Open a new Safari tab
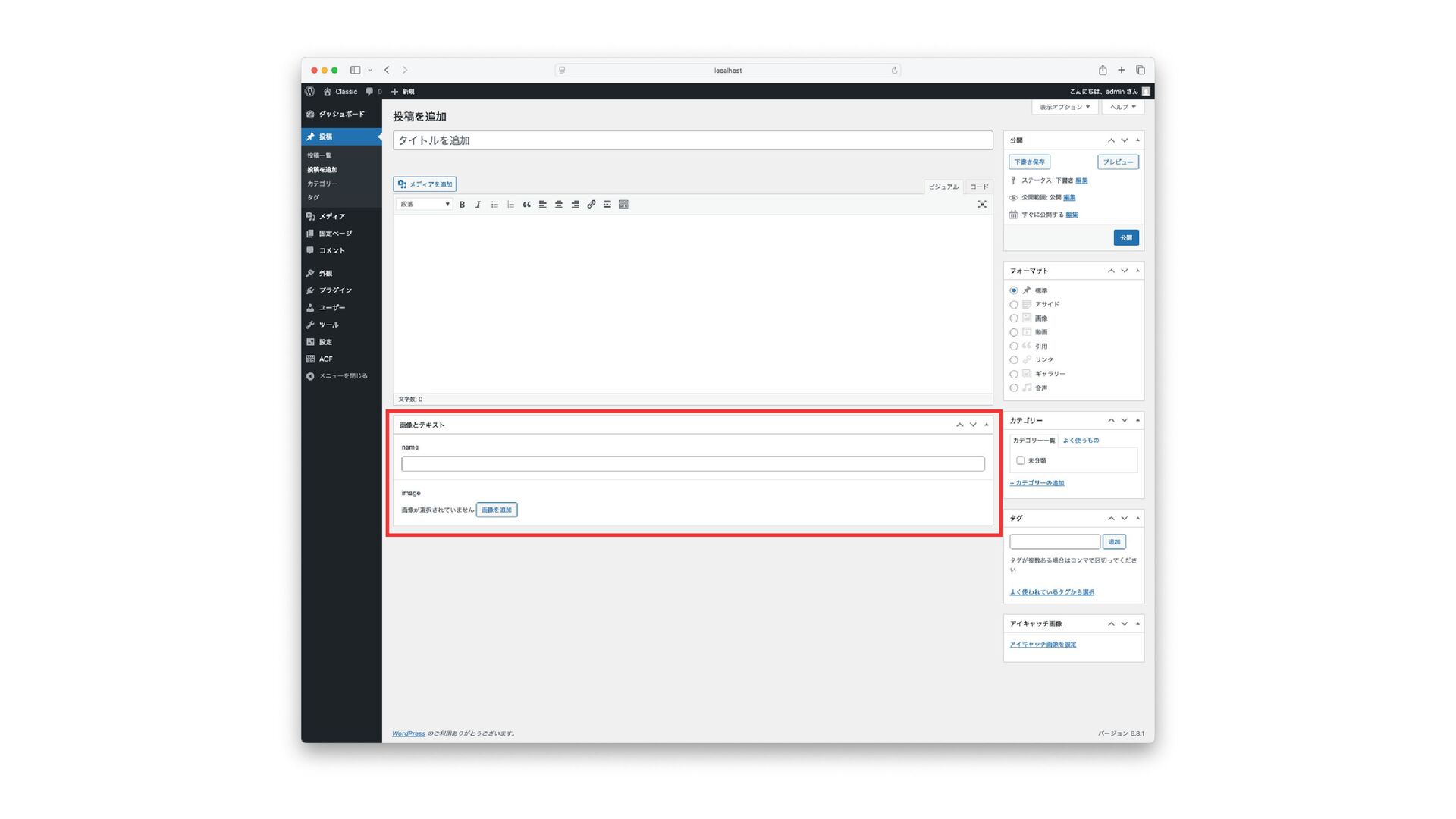The width and height of the screenshot is (1456, 819). pyautogui.click(x=1122, y=70)
